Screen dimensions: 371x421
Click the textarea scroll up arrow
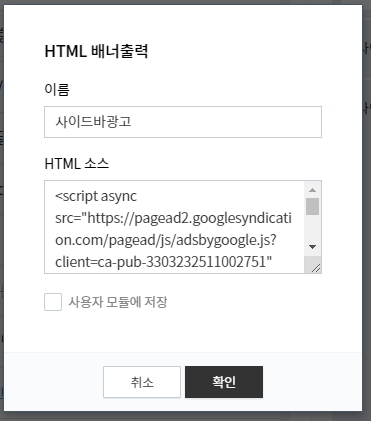click(312, 190)
